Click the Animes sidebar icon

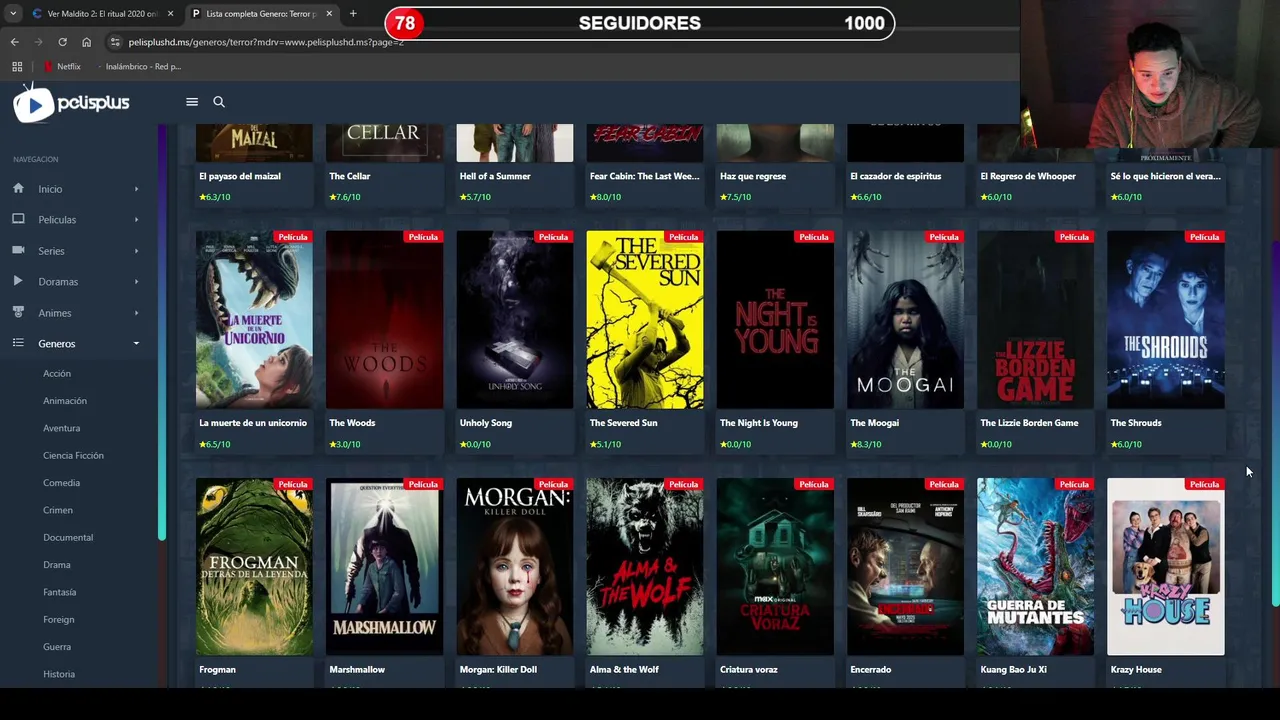18,312
